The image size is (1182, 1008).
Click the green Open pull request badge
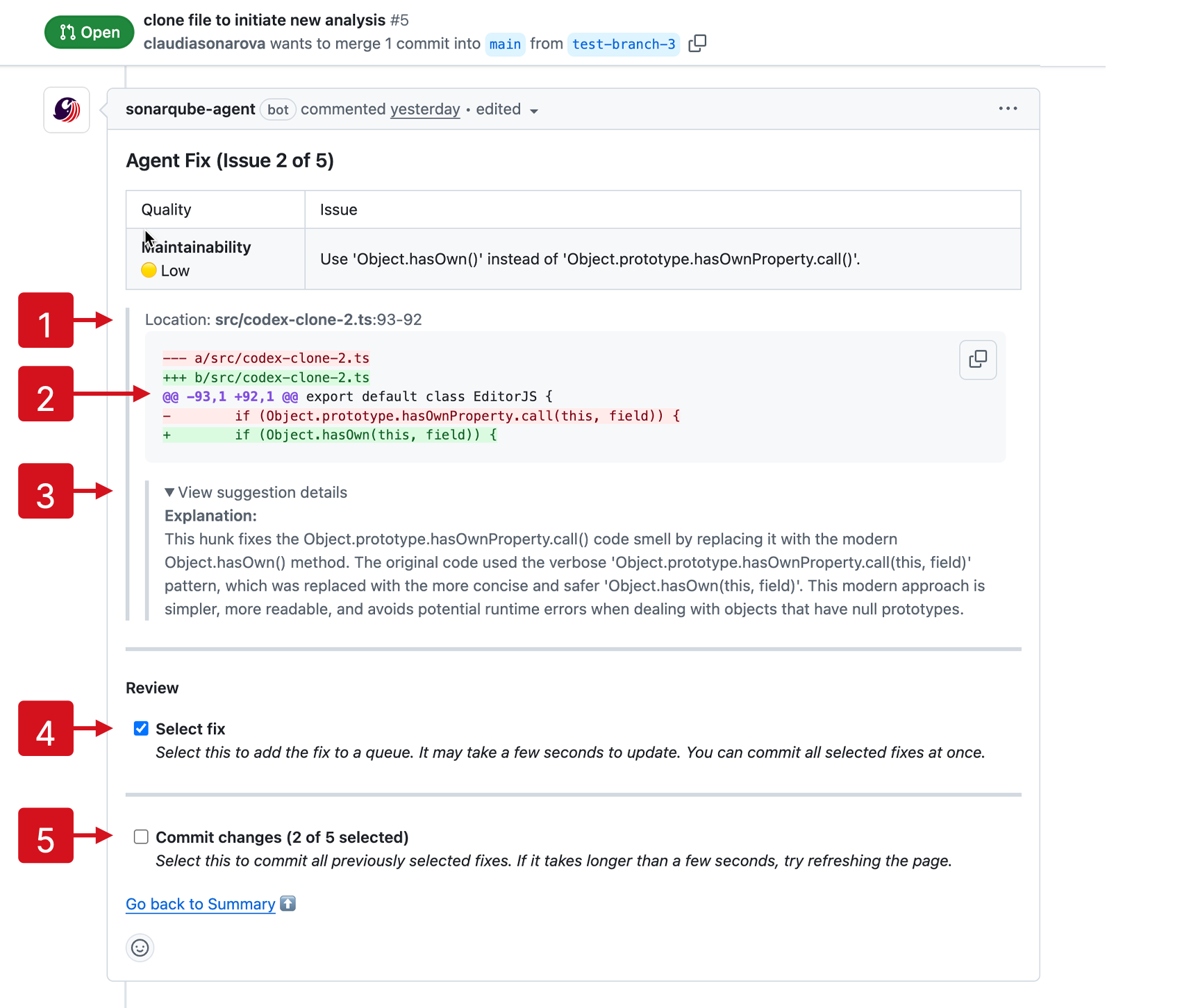pyautogui.click(x=89, y=32)
